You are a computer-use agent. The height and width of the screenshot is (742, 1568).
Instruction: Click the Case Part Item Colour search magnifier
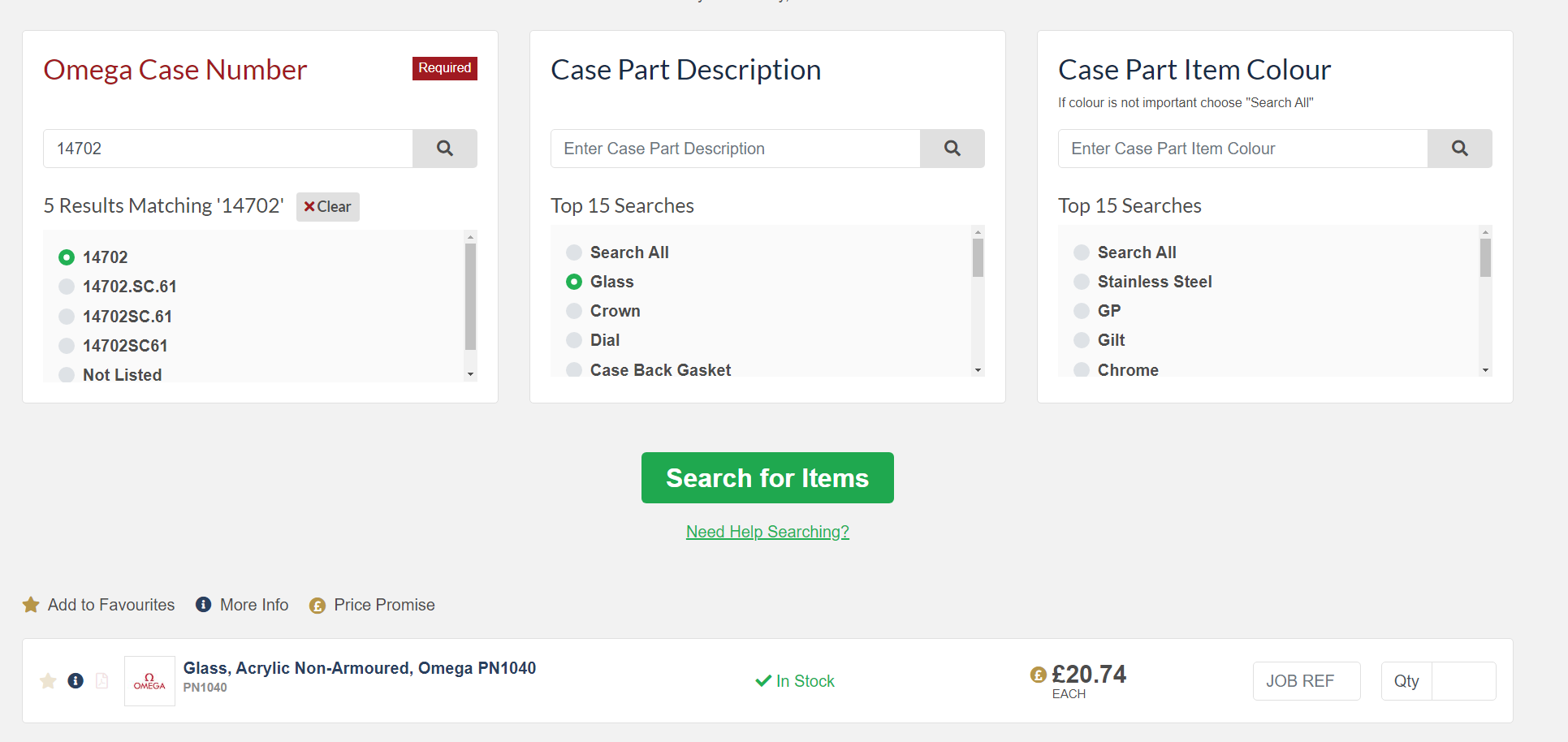tap(1459, 149)
